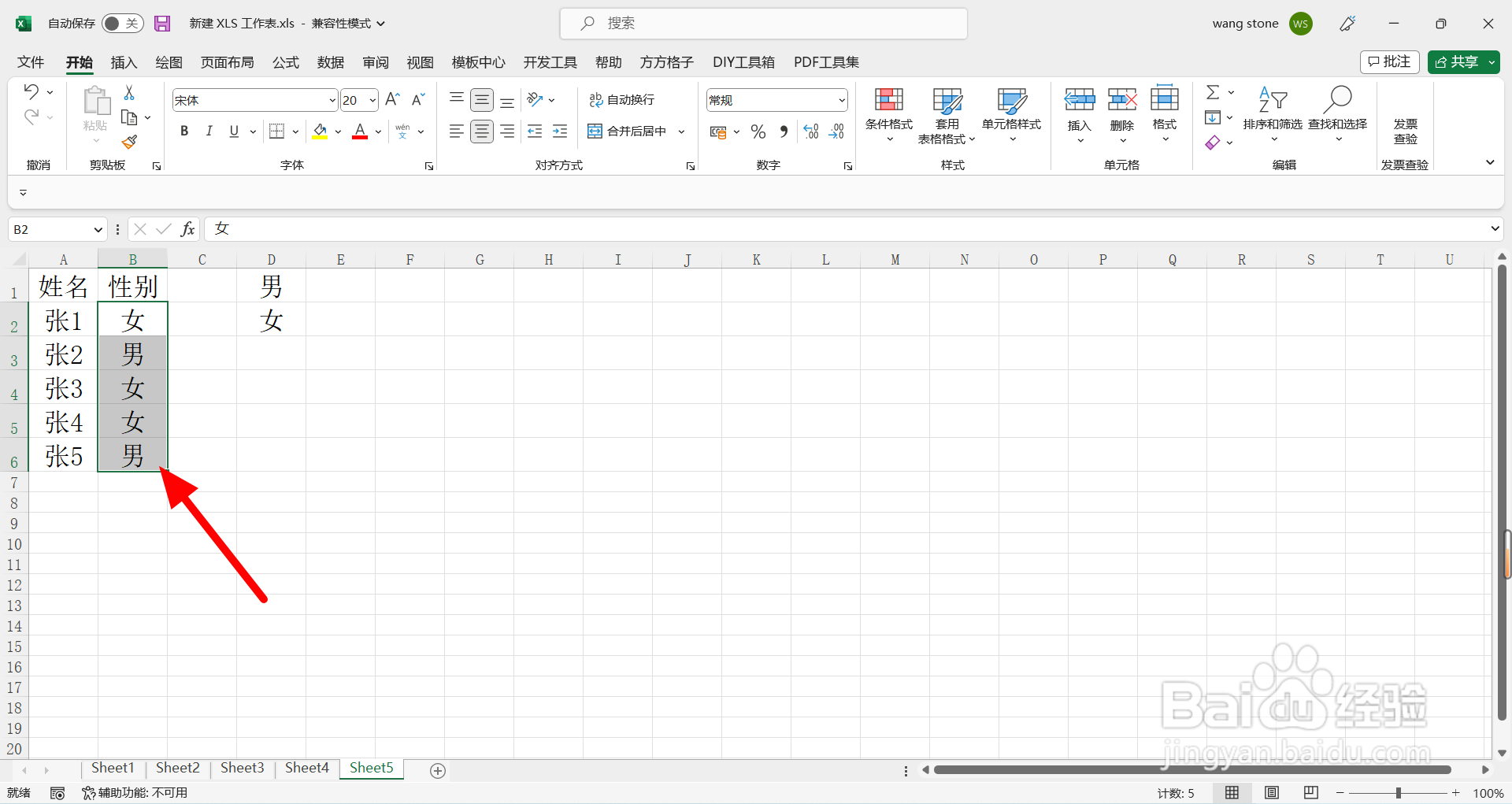The image size is (1512, 804).
Task: Toggle Bold formatting
Action: (x=184, y=132)
